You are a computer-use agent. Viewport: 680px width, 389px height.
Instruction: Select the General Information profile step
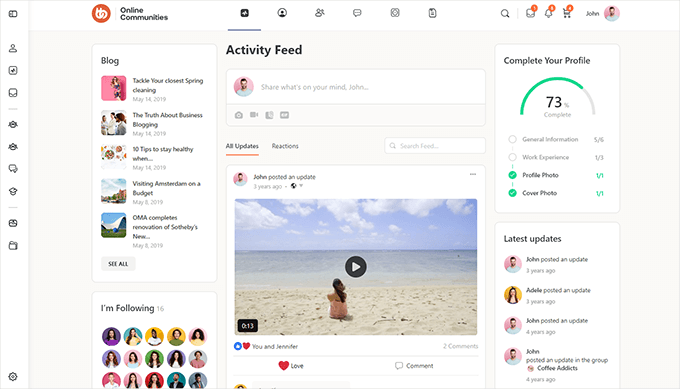(x=556, y=139)
